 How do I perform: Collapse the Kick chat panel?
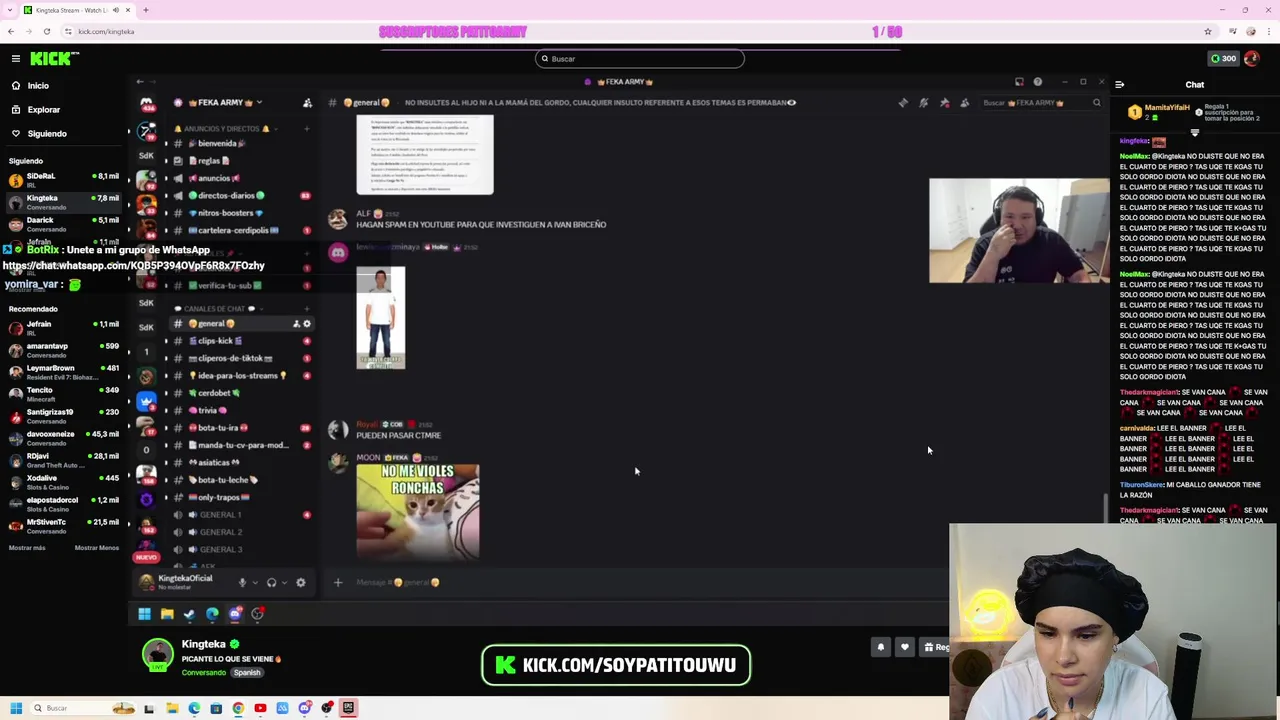1119,85
